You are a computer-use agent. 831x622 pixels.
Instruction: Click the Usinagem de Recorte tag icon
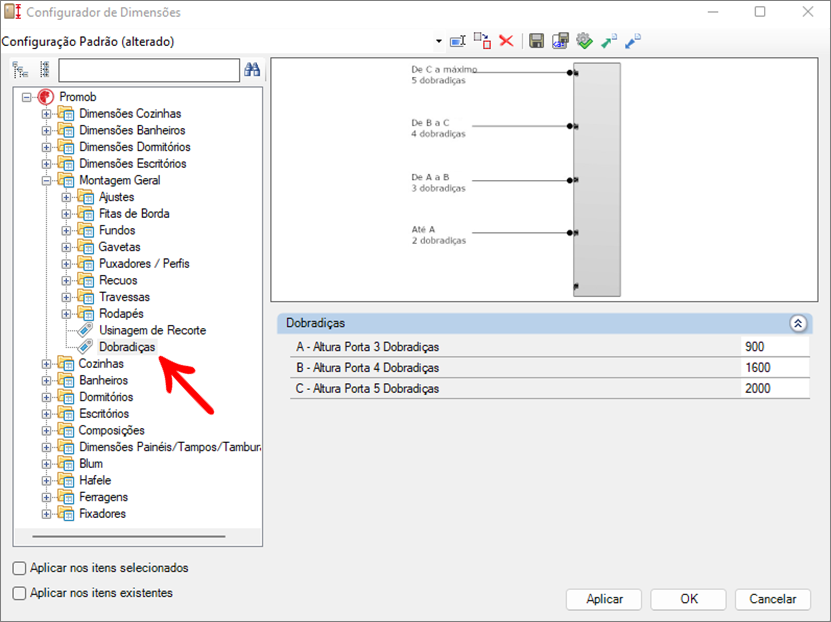[85, 330]
